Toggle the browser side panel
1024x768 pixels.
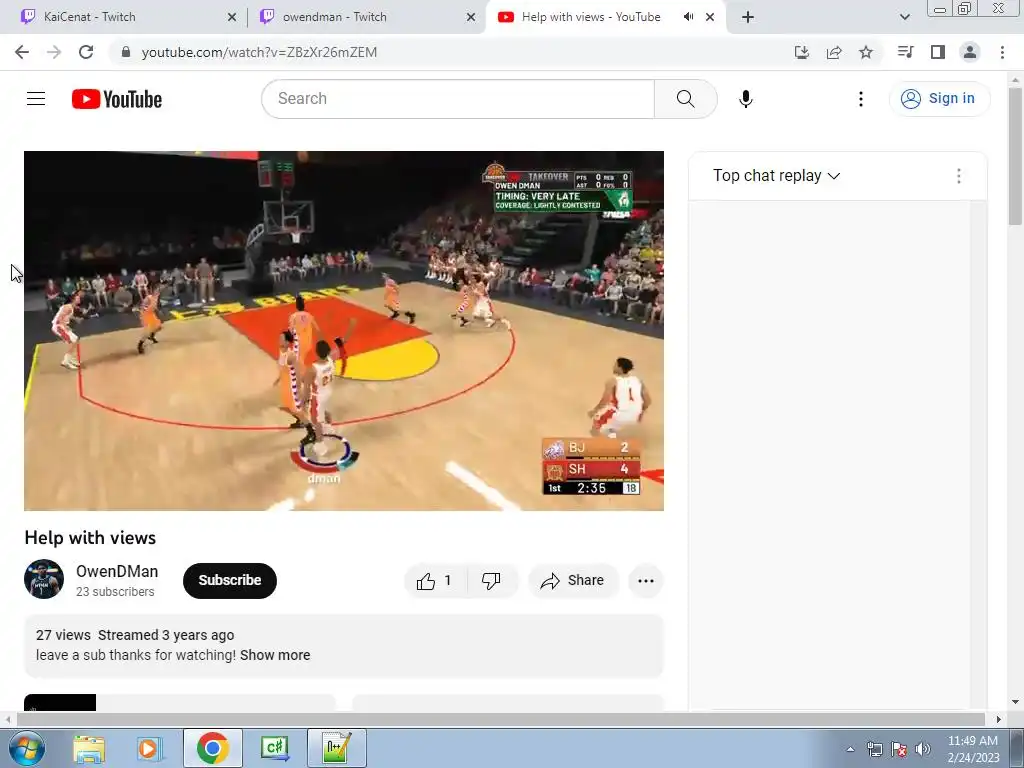pos(938,52)
